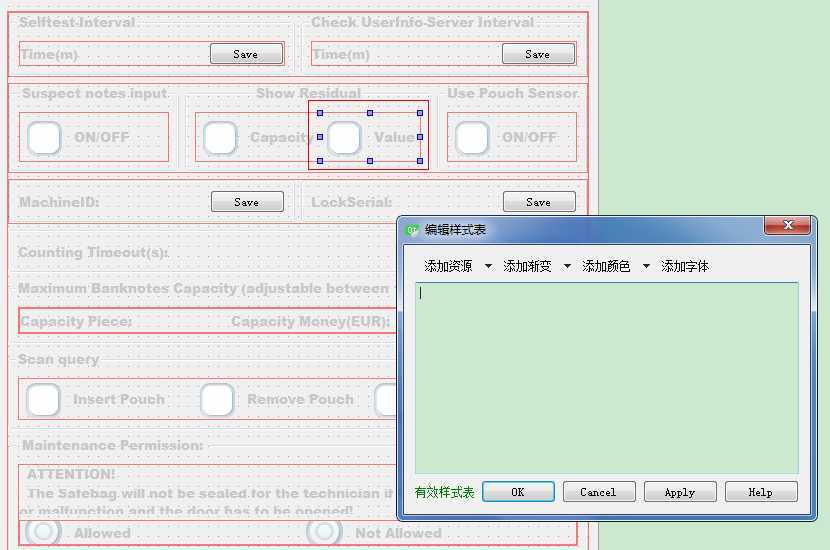Toggle the Capacity checkbox under Show Residual

pos(220,138)
